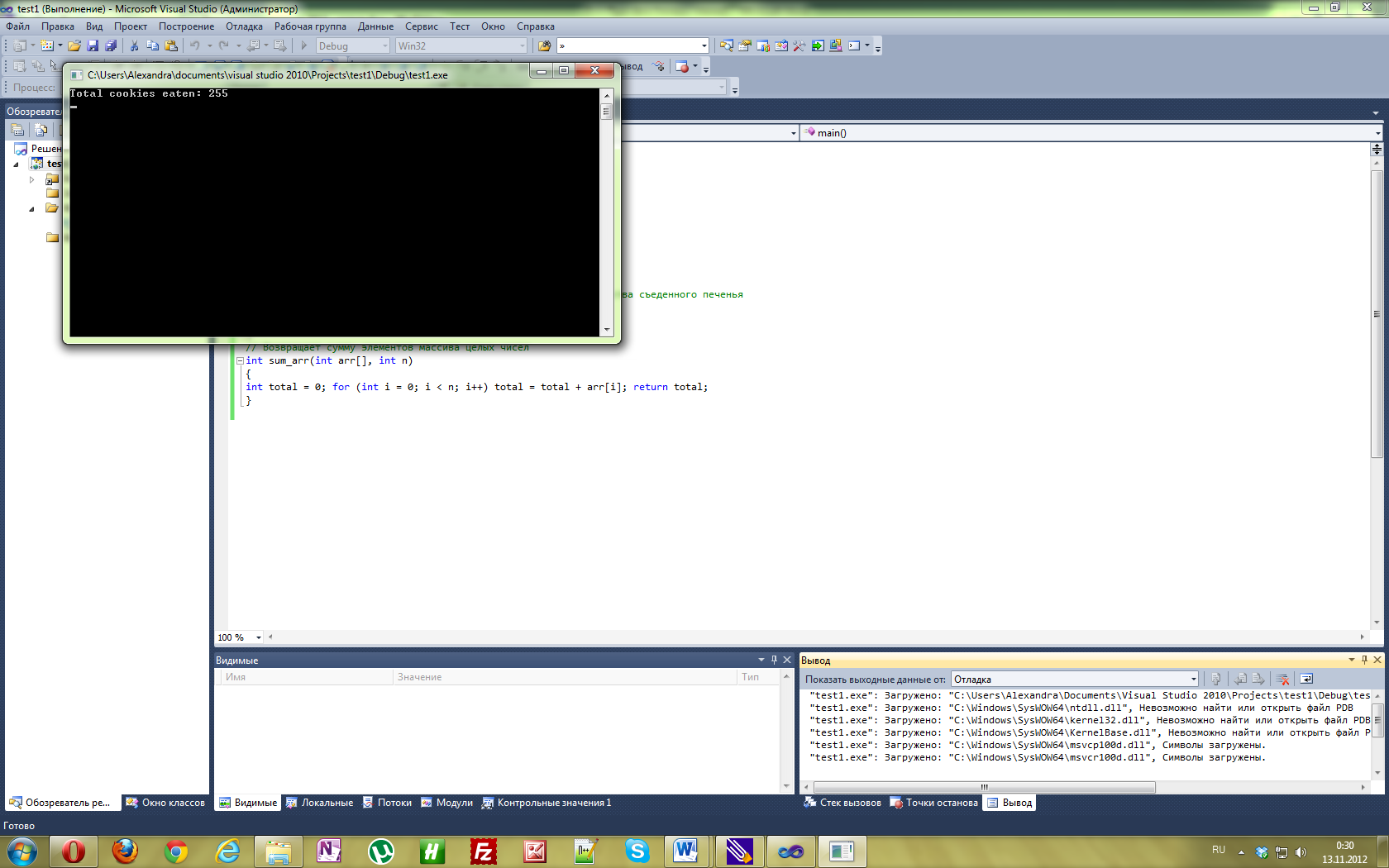
Task: Open the Toolbox wrench icon
Action: click(799, 46)
